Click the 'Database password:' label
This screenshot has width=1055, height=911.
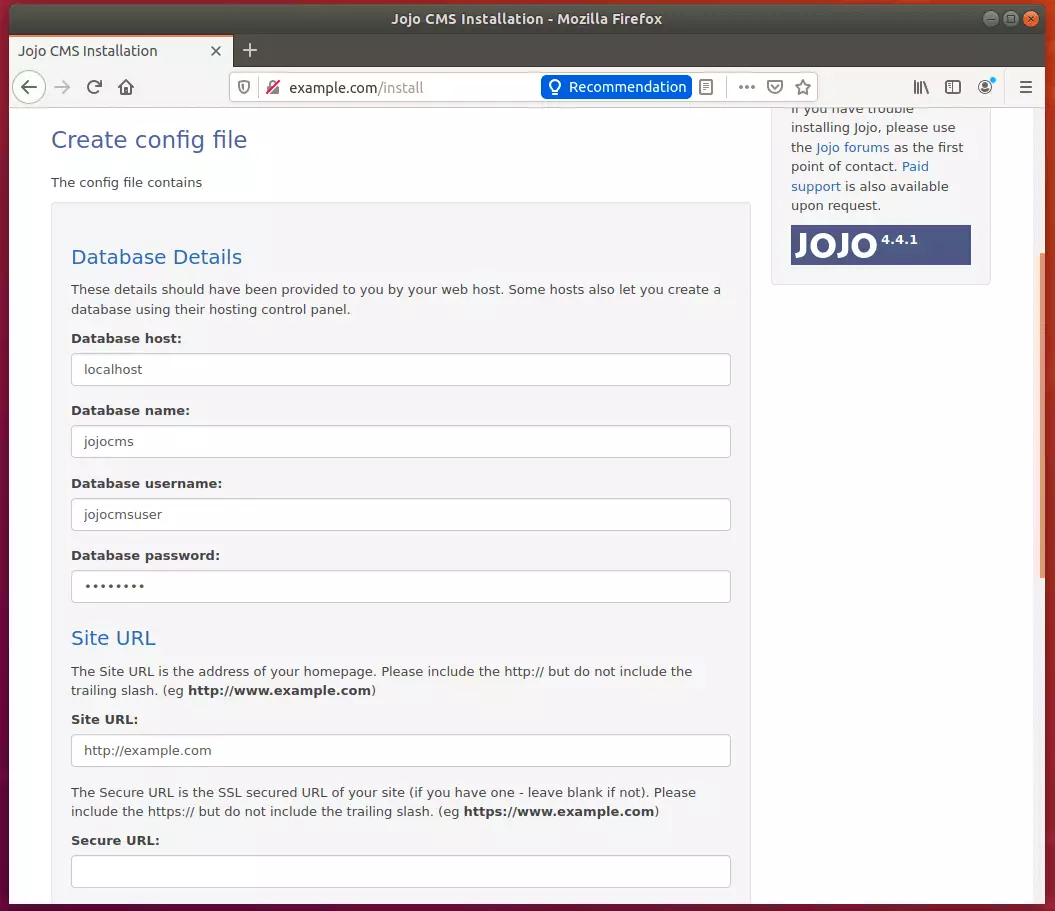145,555
